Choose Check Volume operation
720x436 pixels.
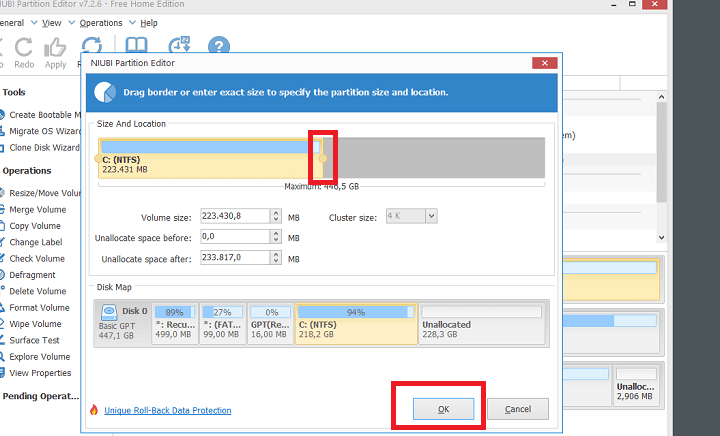coord(37,259)
